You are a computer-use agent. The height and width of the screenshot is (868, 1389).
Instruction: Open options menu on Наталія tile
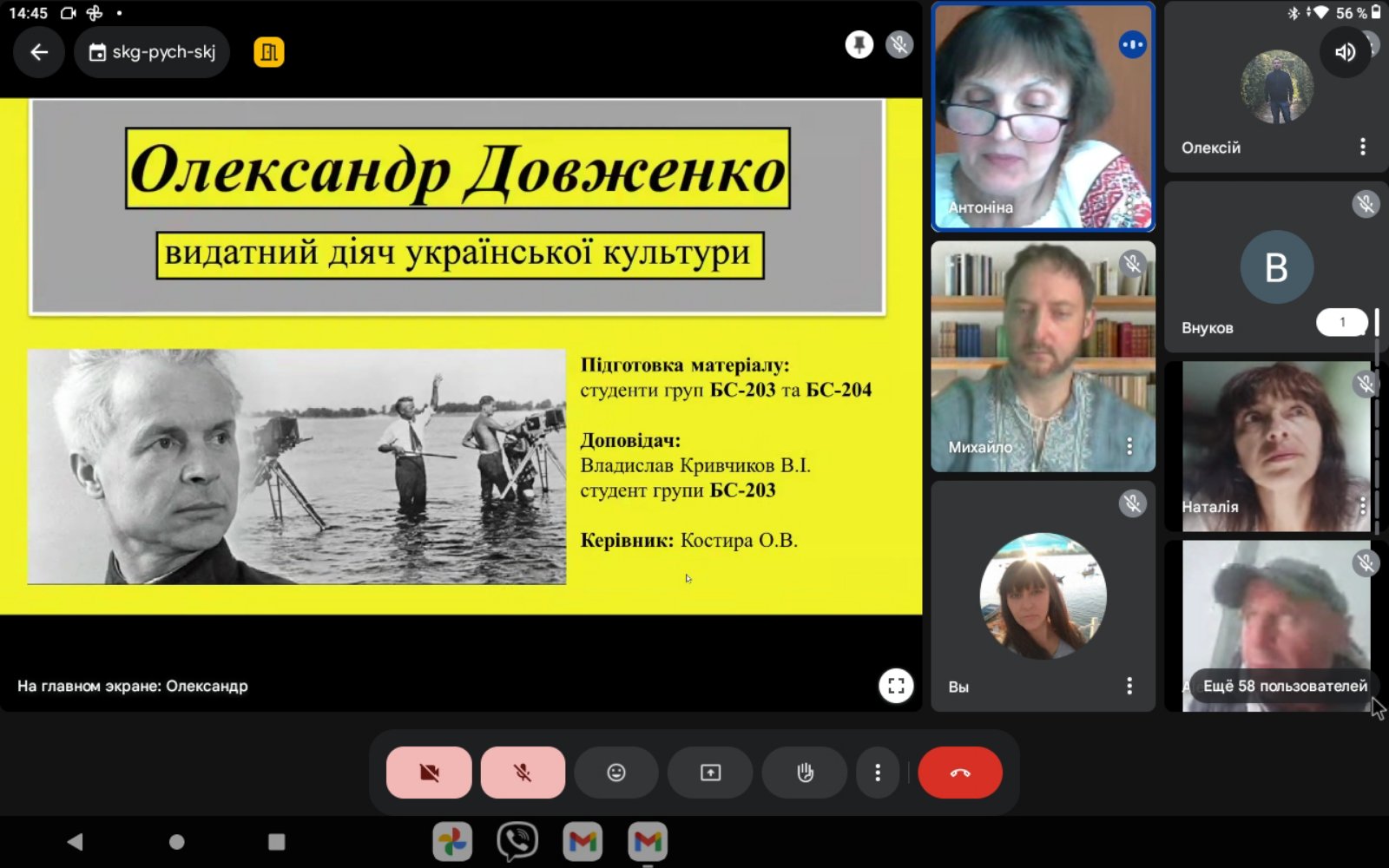(x=1363, y=506)
